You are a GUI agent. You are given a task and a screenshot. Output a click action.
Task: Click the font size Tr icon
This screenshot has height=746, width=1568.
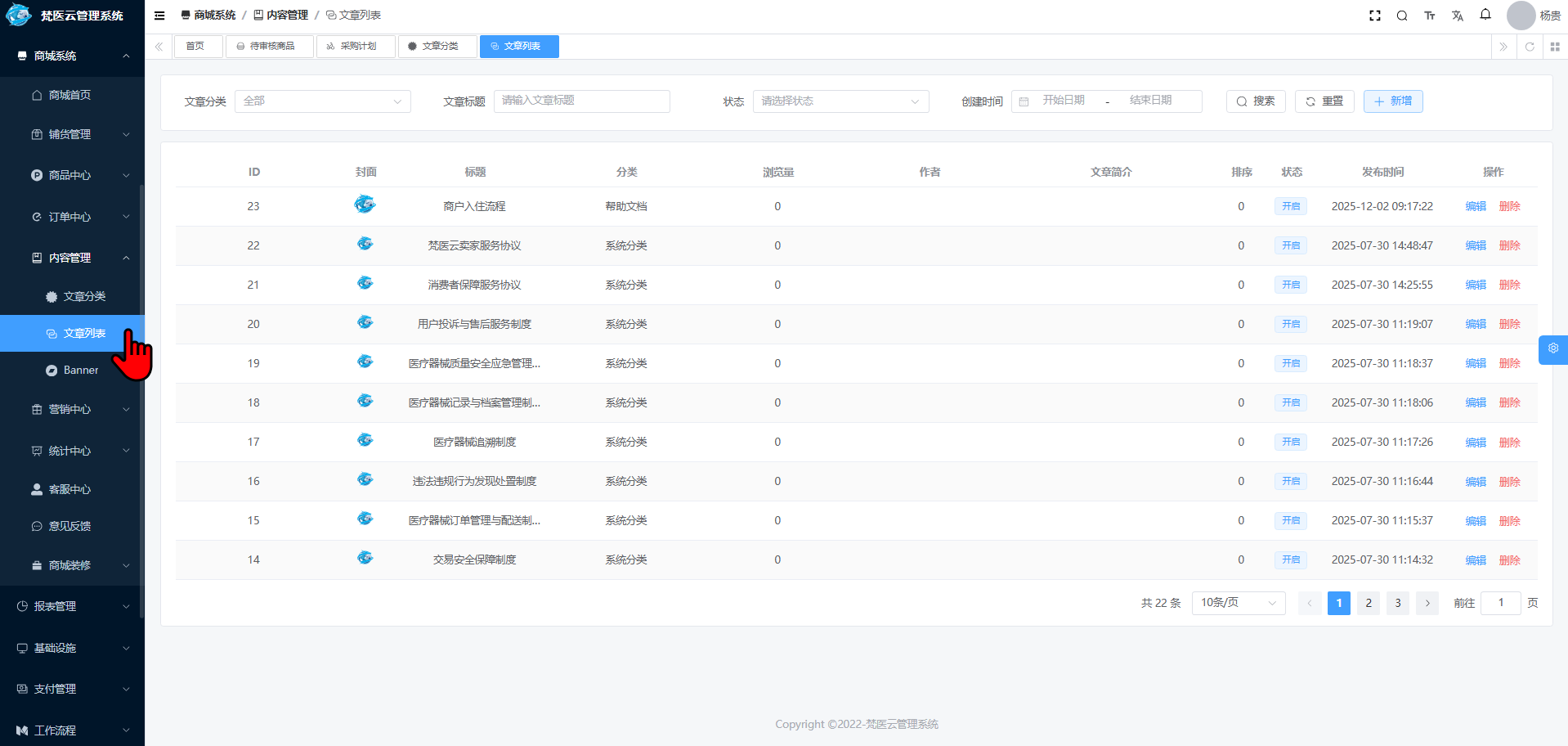tap(1430, 15)
